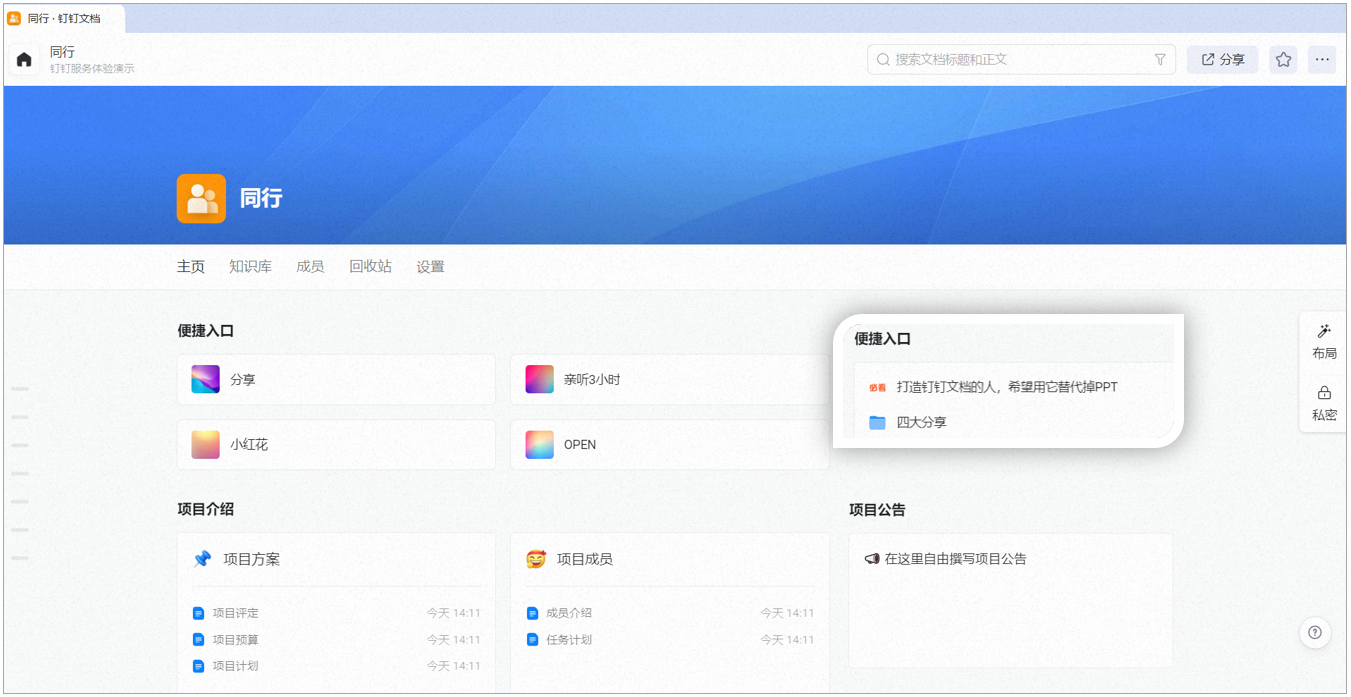Image resolution: width=1351 pixels, height=697 pixels.
Task: Click the search documents input field
Action: (1021, 60)
